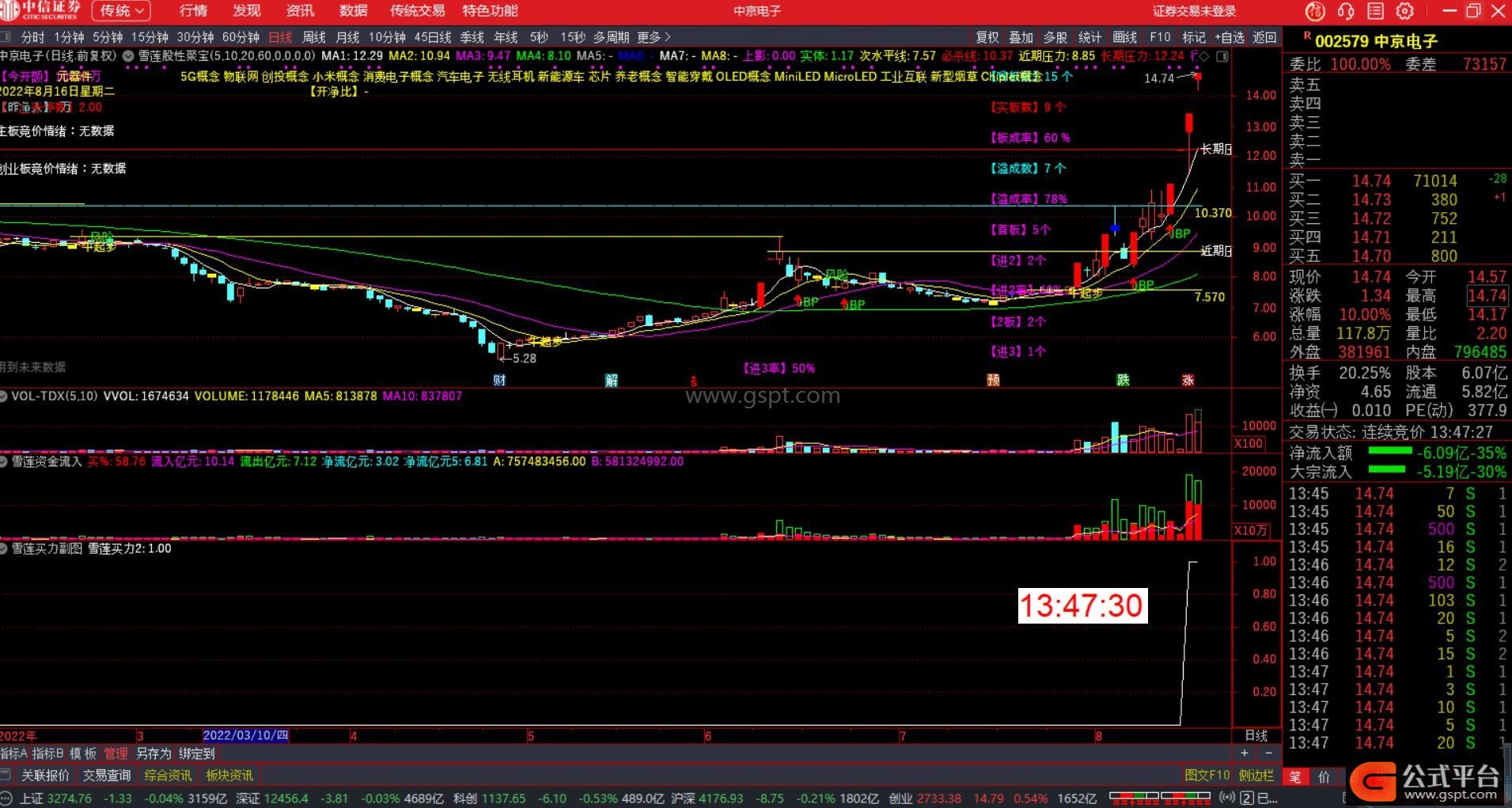Viewport: 1512px width, 808px height.
Task: Open the 统计 statistics menu
Action: (1089, 37)
